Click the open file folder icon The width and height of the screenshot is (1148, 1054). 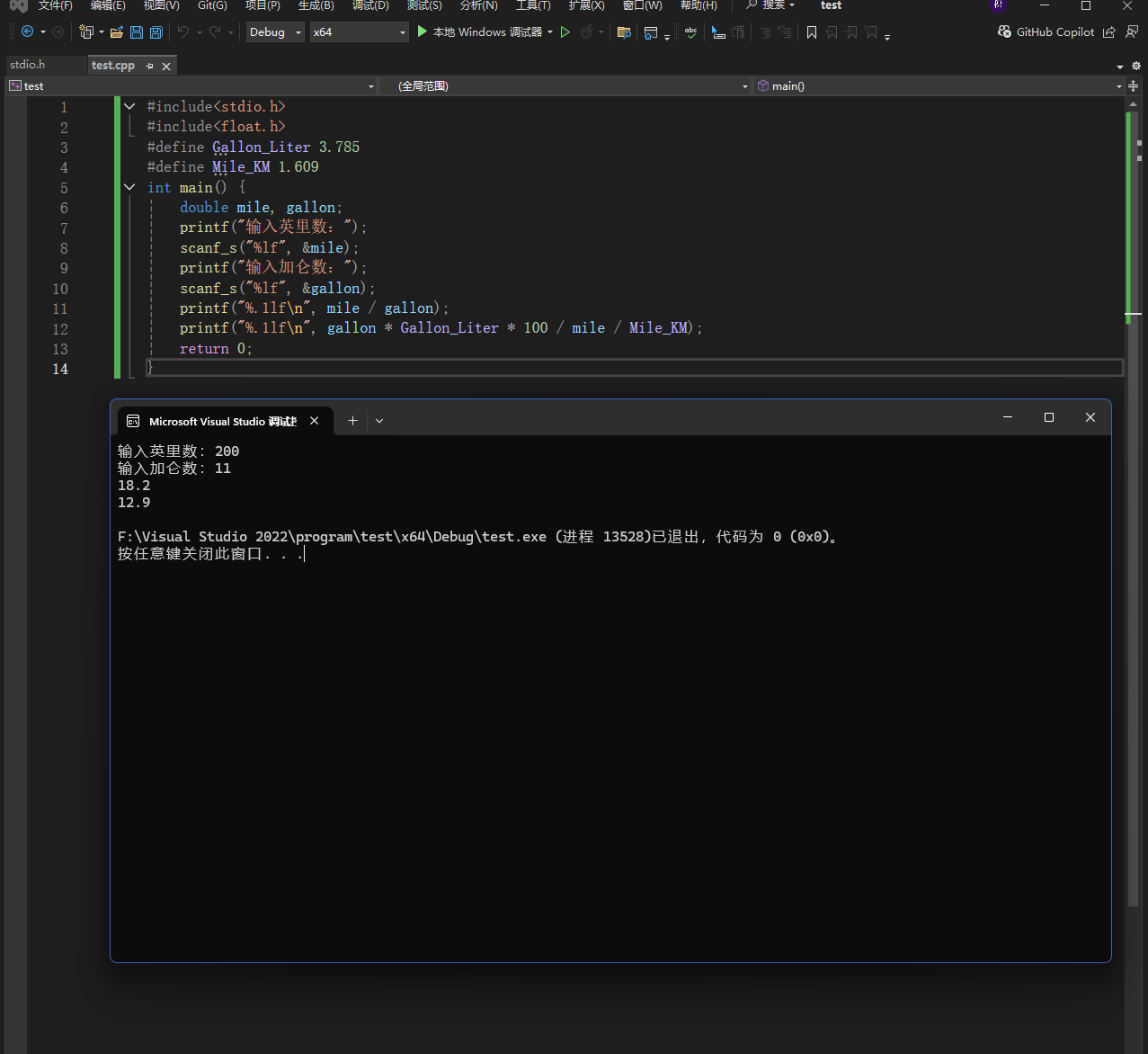[117, 31]
